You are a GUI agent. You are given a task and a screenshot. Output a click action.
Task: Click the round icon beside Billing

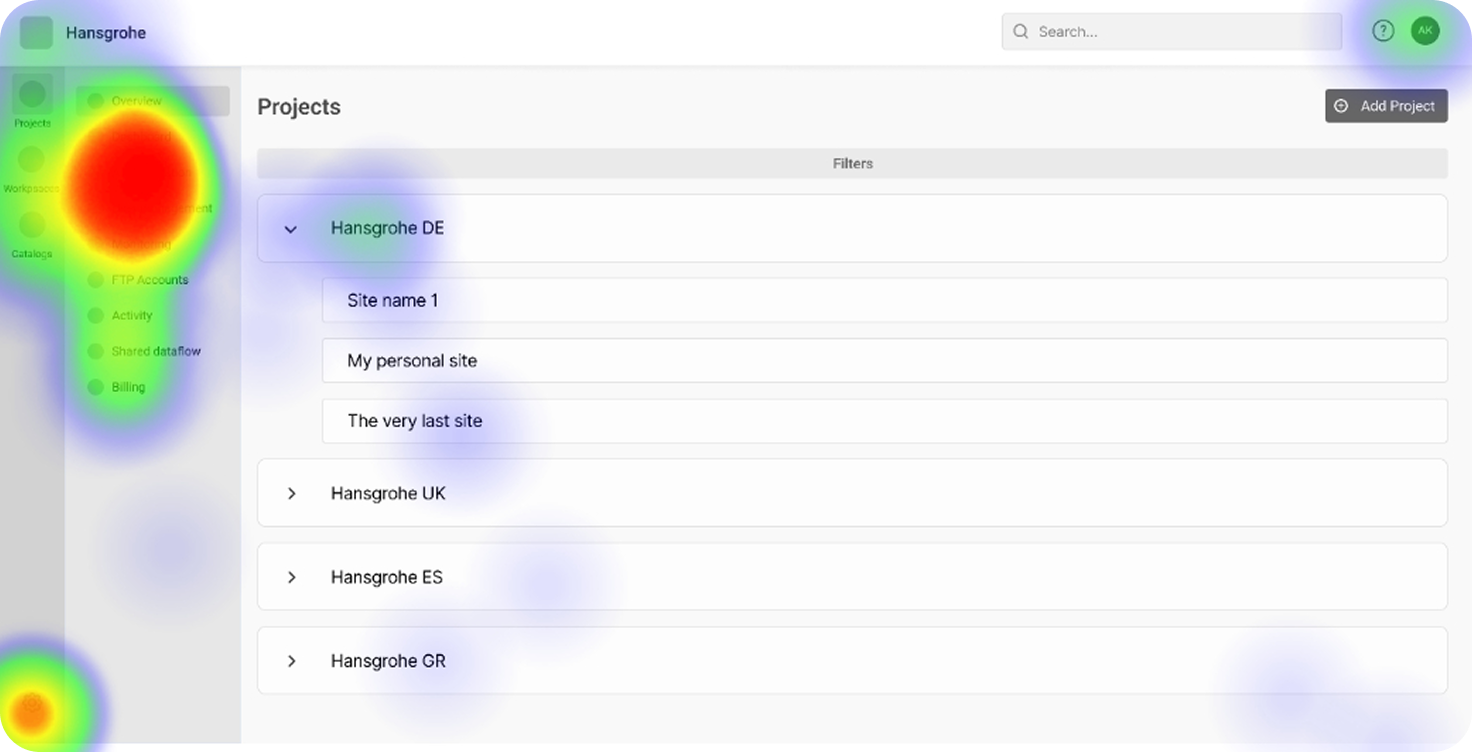coord(96,387)
